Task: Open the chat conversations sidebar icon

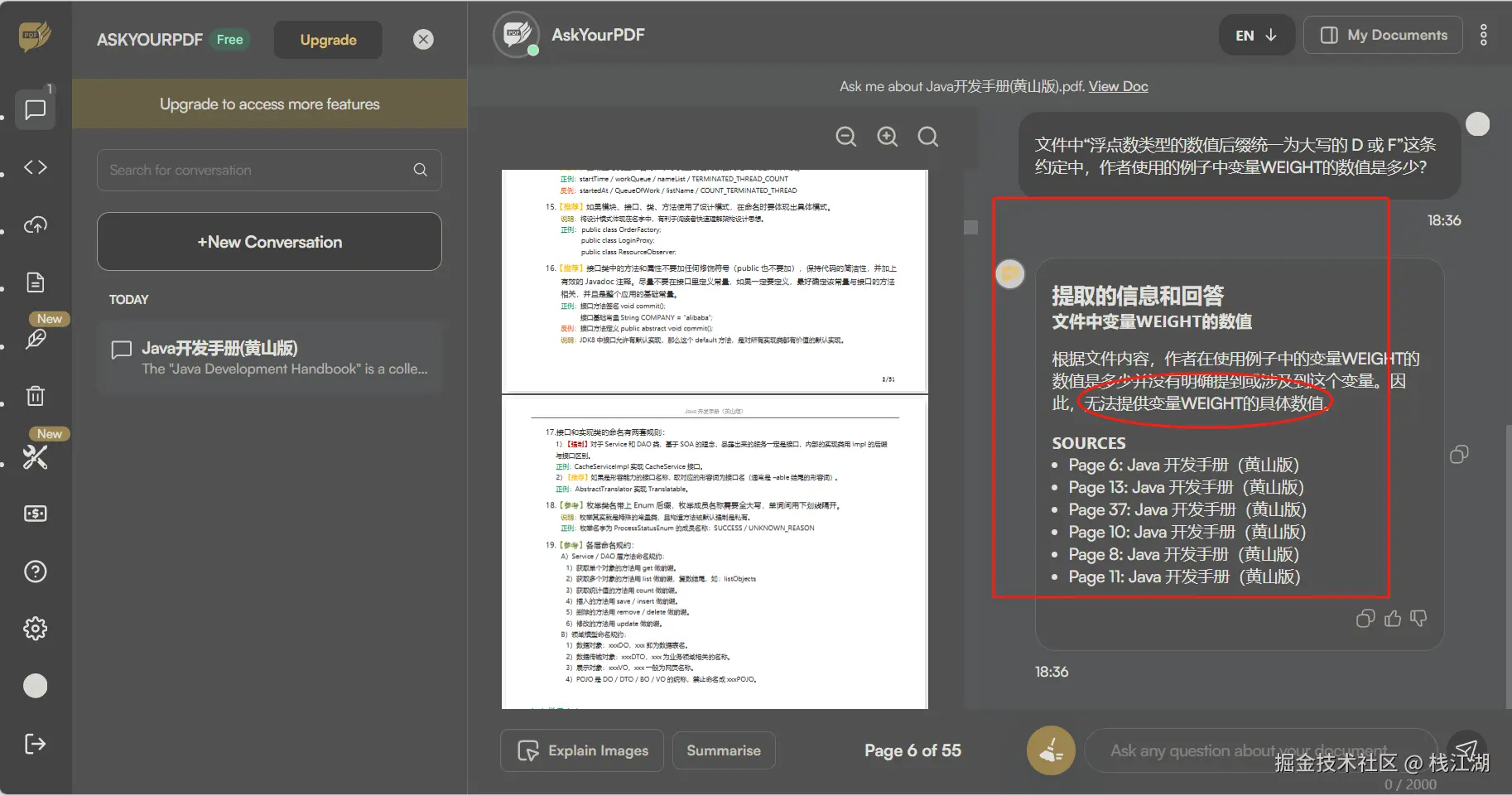Action: pos(36,109)
